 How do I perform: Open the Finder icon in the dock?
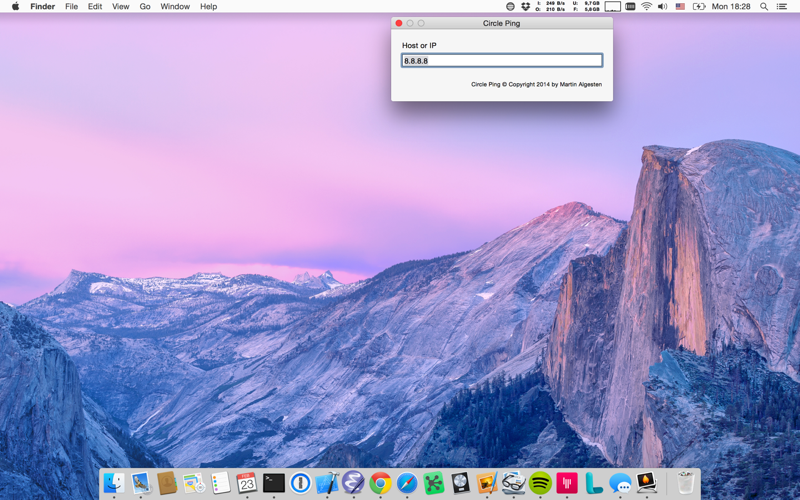click(114, 483)
